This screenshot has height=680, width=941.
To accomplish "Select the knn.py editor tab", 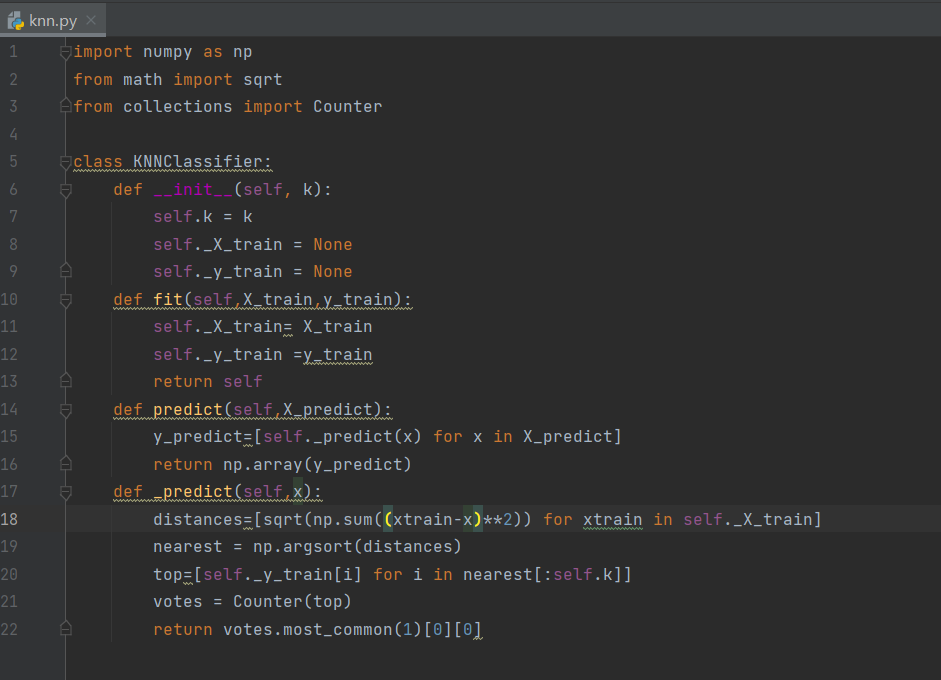I will click(x=53, y=20).
